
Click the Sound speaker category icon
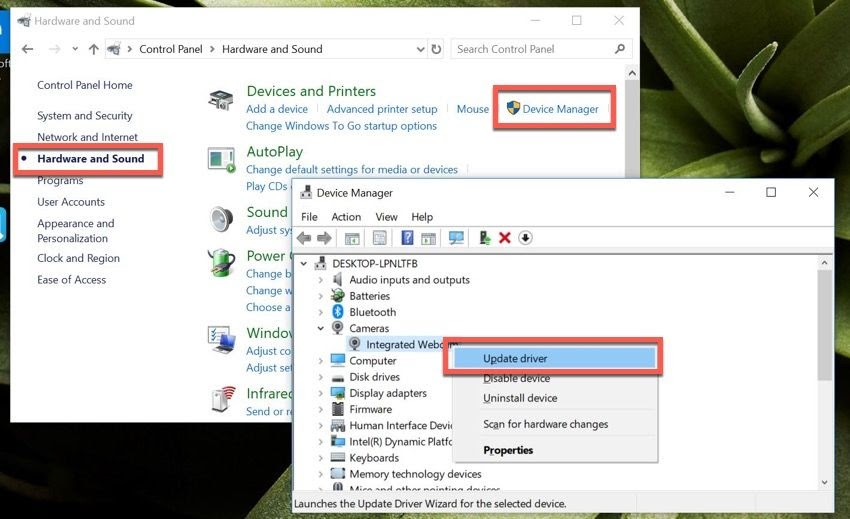coord(222,219)
